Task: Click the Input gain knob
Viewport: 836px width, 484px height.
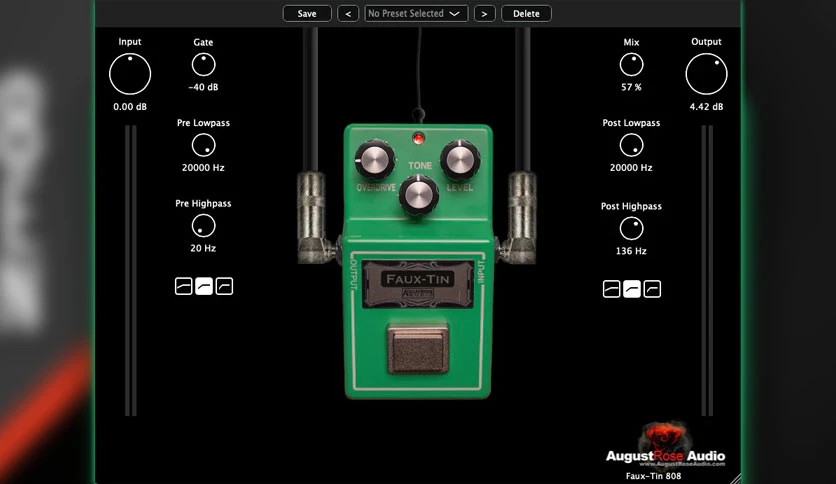Action: pos(130,74)
